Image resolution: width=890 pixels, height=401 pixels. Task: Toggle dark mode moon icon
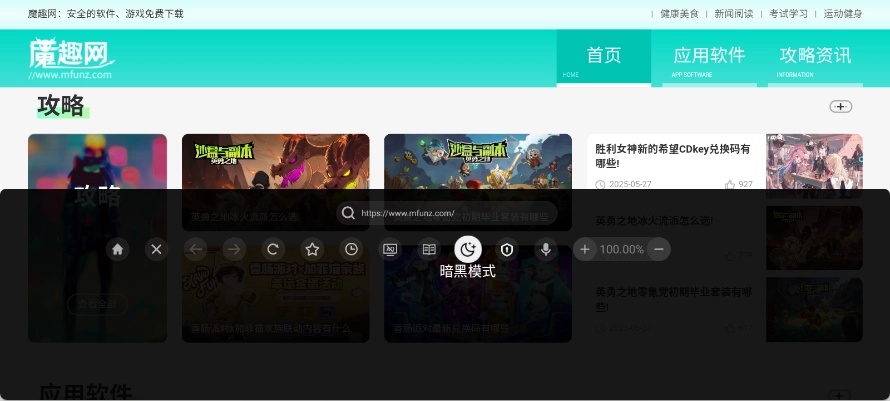(468, 249)
